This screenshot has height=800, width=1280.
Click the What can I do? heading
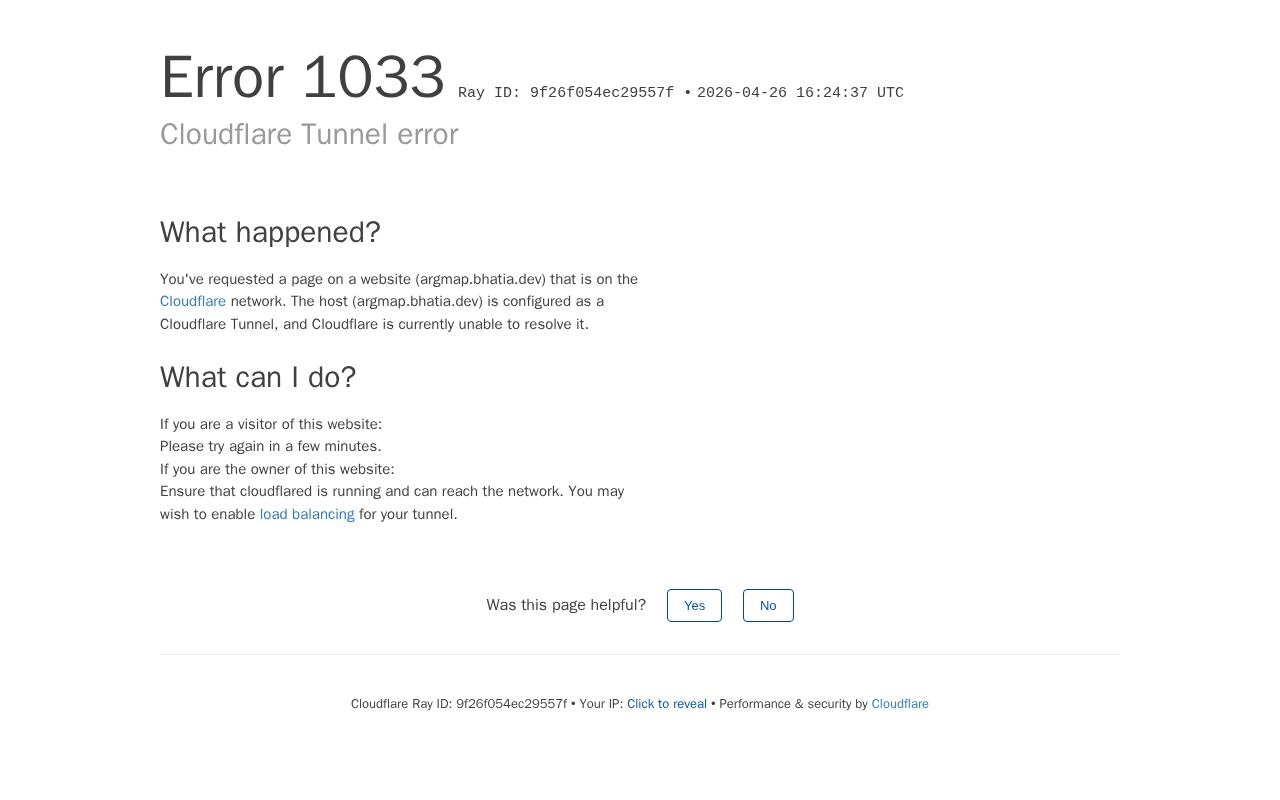[258, 377]
